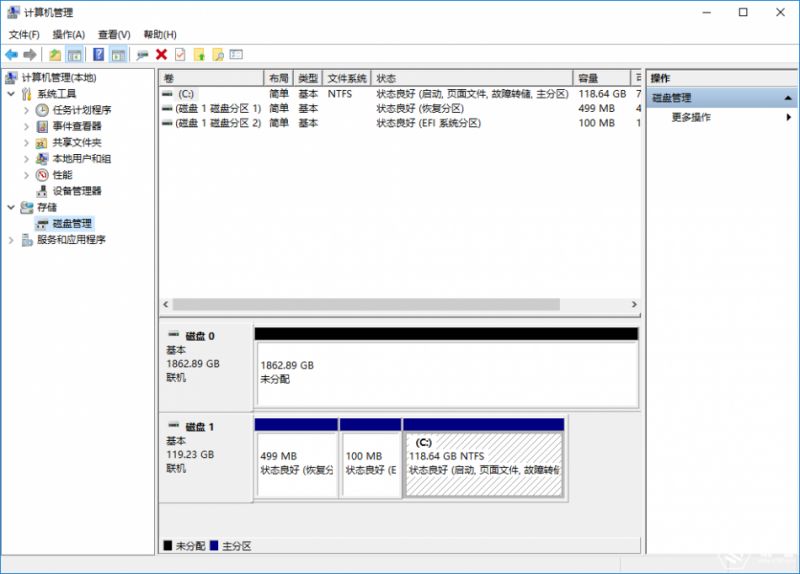Collapse the 系统工具 tree node
The width and height of the screenshot is (800, 574).
(x=12, y=94)
